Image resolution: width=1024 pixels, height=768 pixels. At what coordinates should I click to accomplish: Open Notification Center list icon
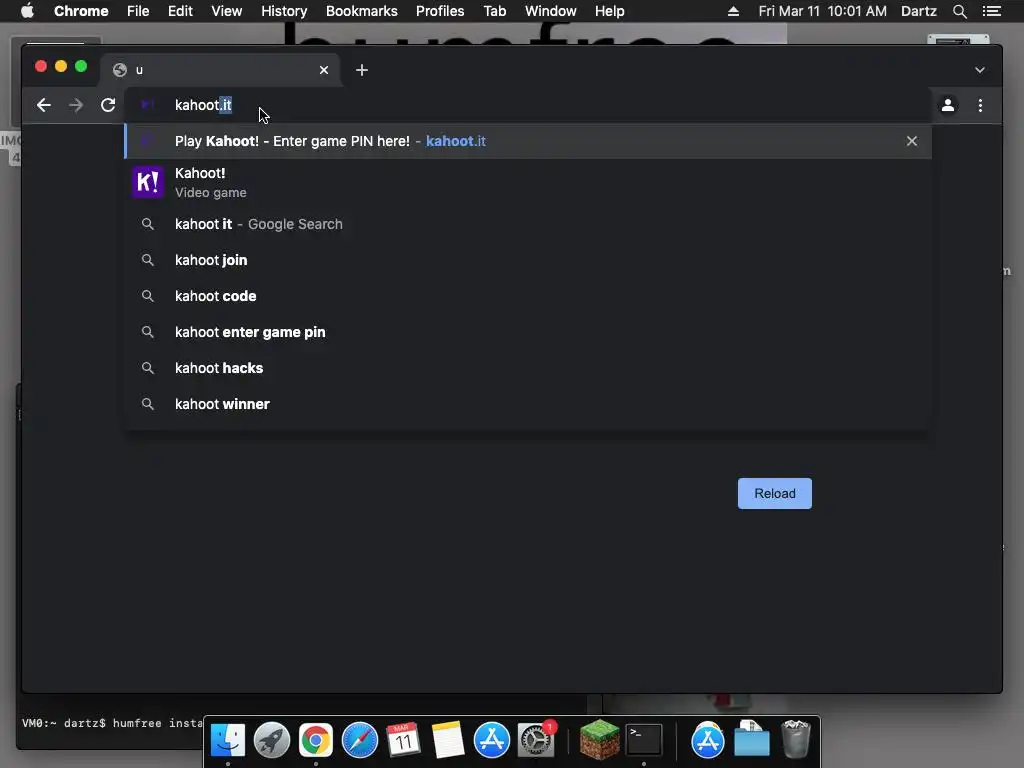pyautogui.click(x=991, y=11)
